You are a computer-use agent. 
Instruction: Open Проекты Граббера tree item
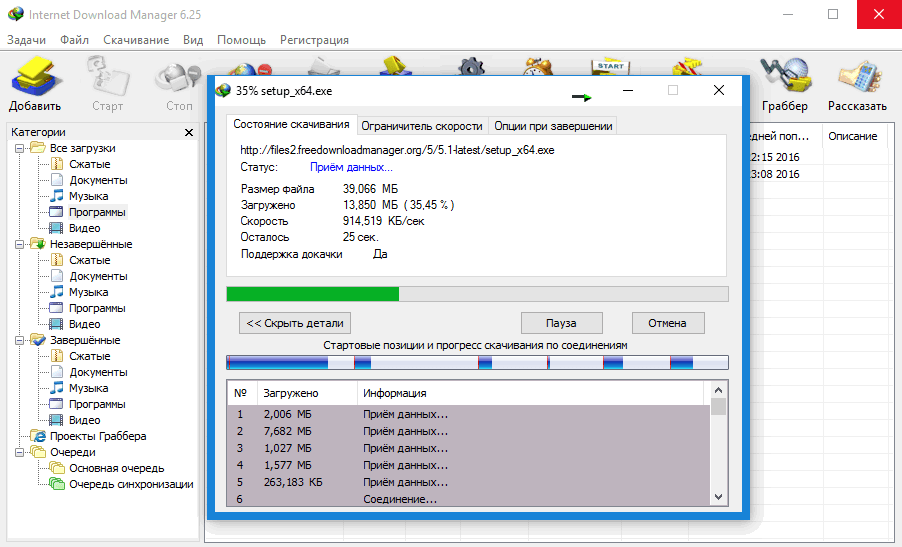(97, 436)
